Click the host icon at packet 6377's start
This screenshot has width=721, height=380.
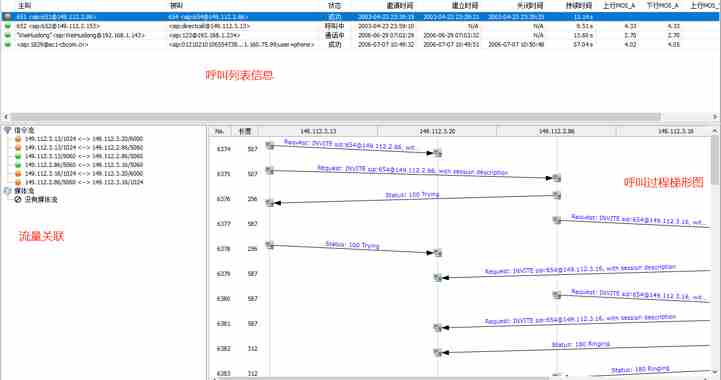[x=557, y=220]
